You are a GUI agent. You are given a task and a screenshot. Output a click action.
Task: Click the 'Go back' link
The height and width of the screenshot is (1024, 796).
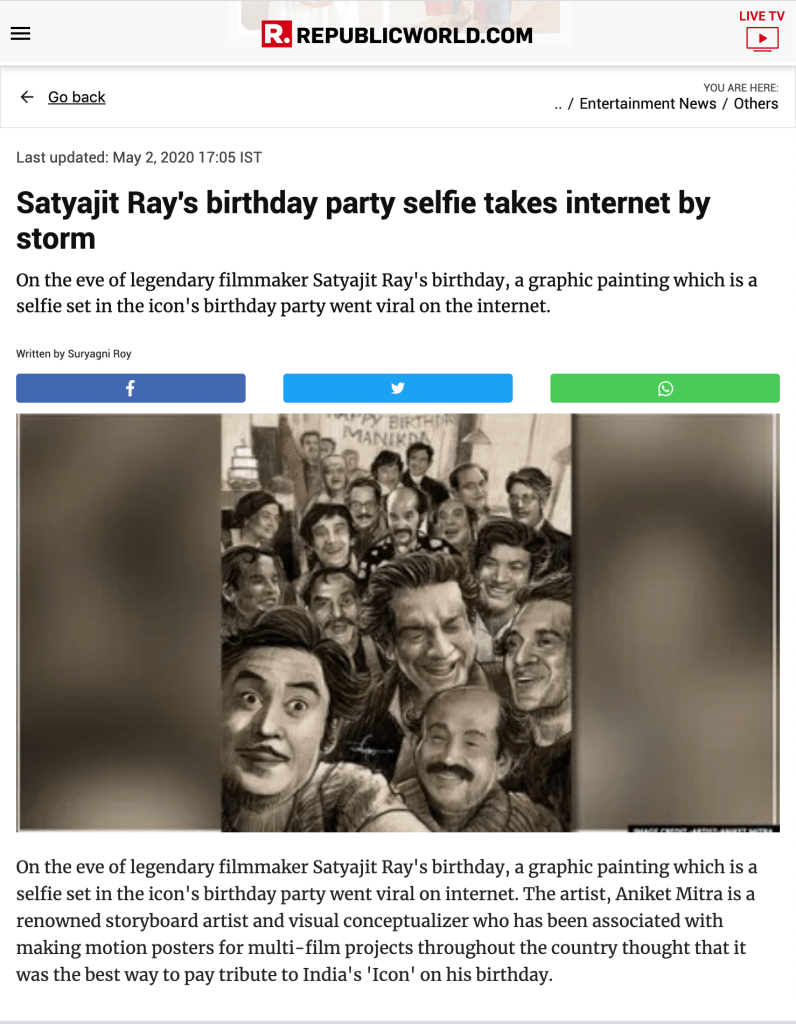point(77,97)
